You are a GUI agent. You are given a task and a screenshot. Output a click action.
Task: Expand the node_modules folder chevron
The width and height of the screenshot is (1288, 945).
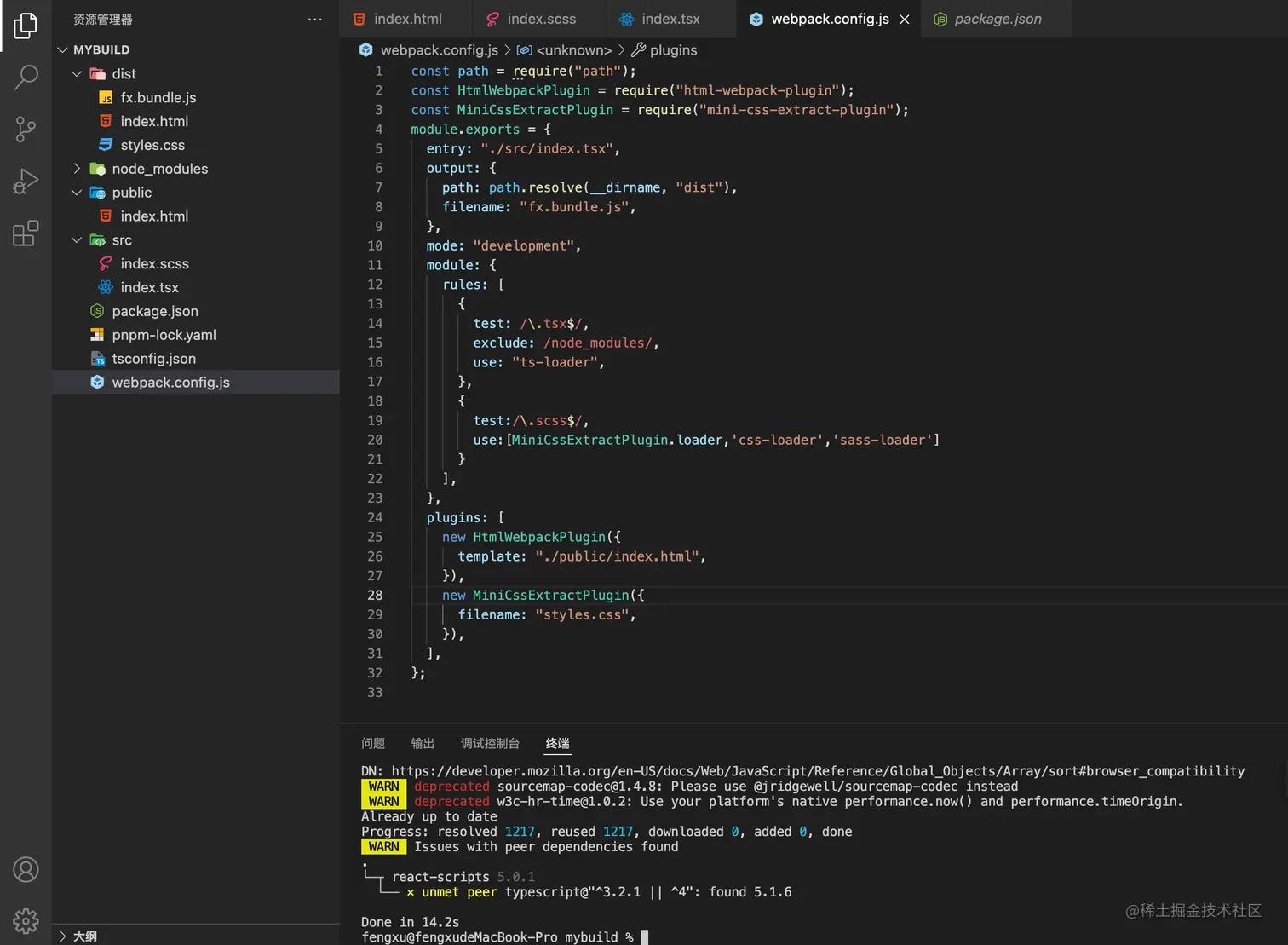point(77,169)
